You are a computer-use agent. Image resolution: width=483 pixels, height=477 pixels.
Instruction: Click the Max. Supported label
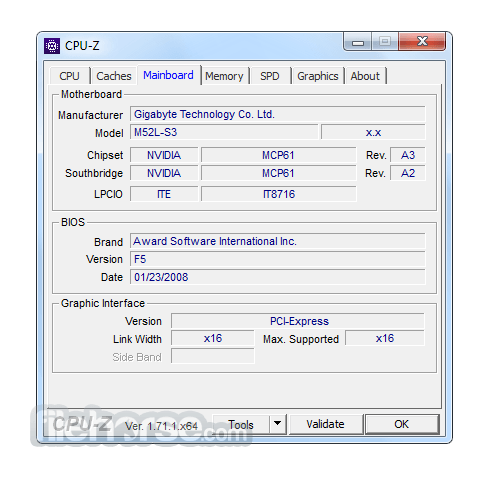pos(301,339)
